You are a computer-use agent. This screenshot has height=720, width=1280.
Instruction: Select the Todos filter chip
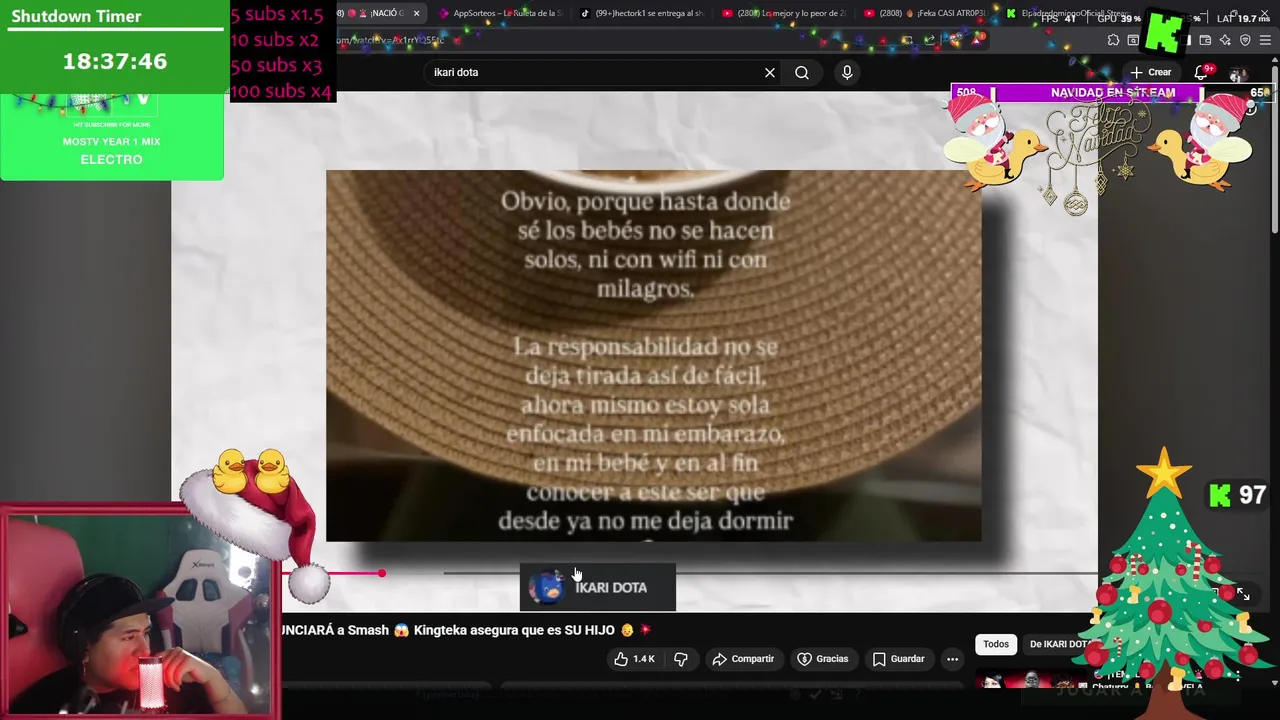(996, 644)
